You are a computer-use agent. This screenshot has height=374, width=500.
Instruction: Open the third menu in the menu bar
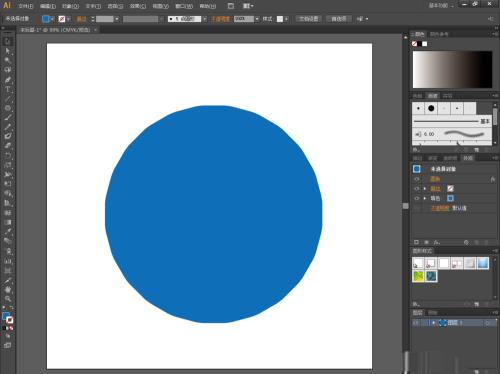point(70,6)
